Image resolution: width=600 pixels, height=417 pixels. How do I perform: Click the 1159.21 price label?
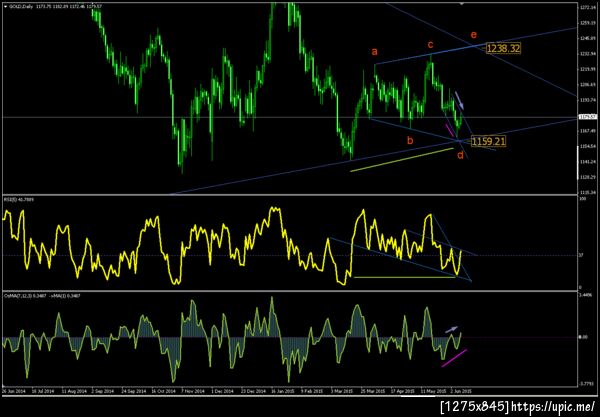(488, 142)
